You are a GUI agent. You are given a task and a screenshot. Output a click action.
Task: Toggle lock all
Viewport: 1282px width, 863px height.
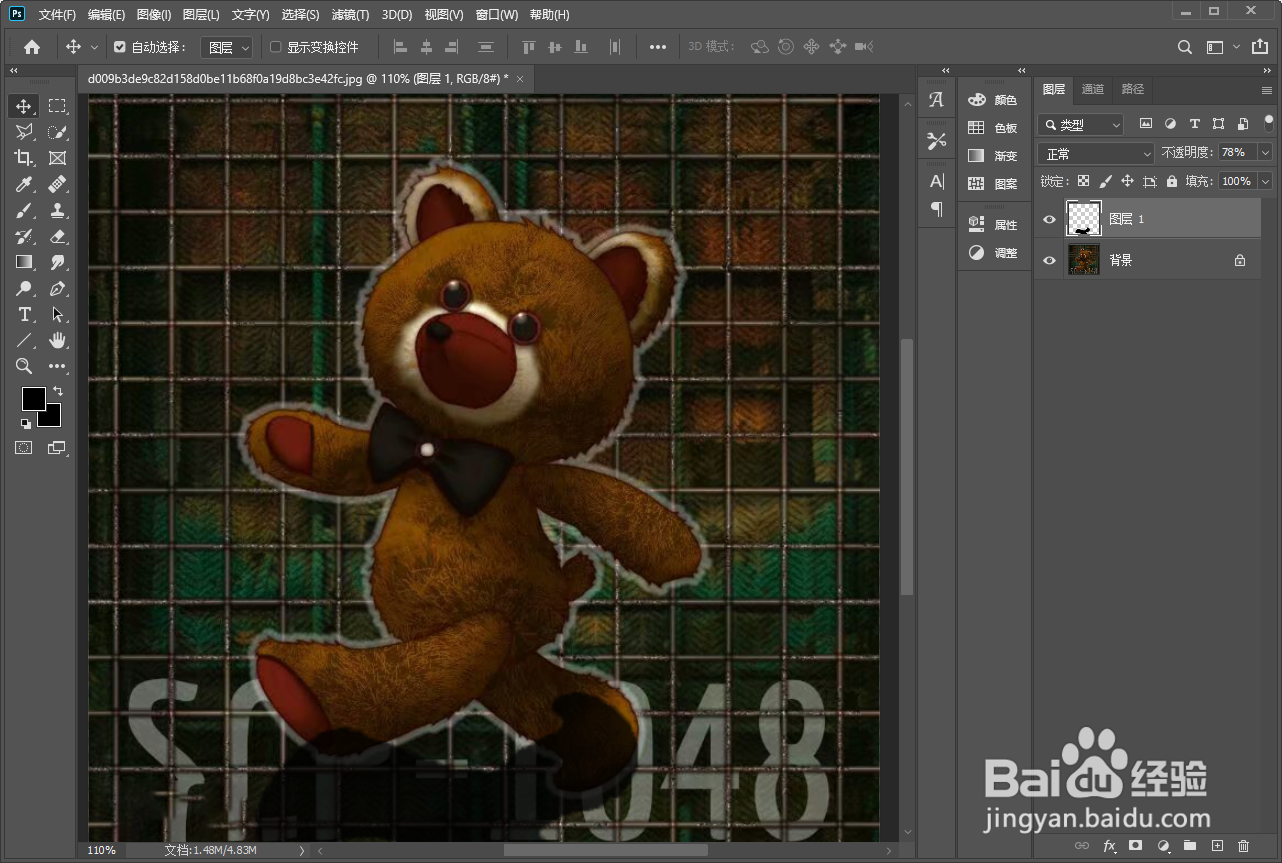click(x=1171, y=182)
